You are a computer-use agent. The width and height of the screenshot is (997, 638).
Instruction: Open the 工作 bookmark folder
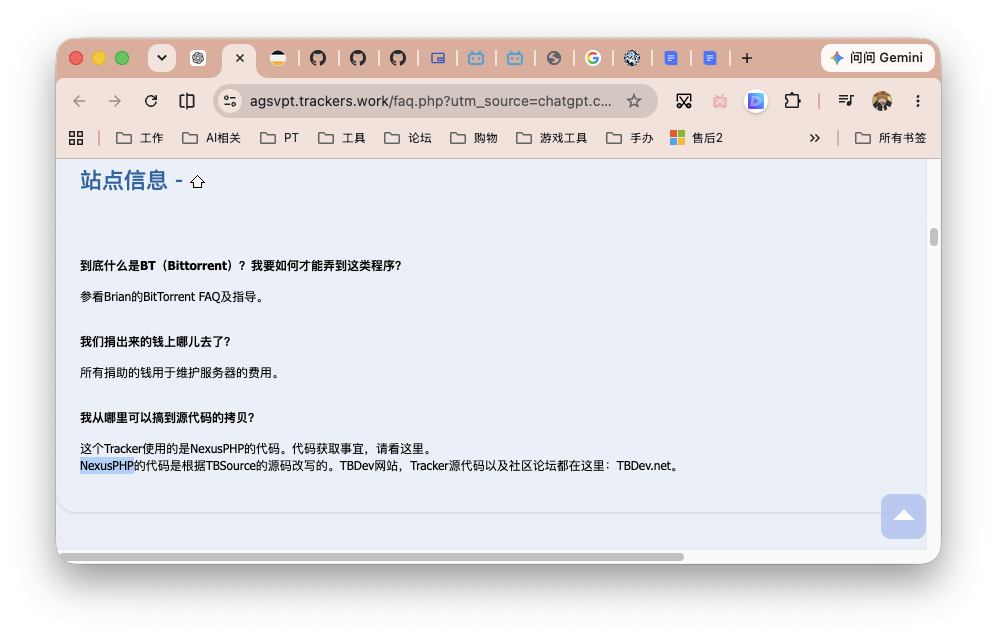click(x=140, y=138)
